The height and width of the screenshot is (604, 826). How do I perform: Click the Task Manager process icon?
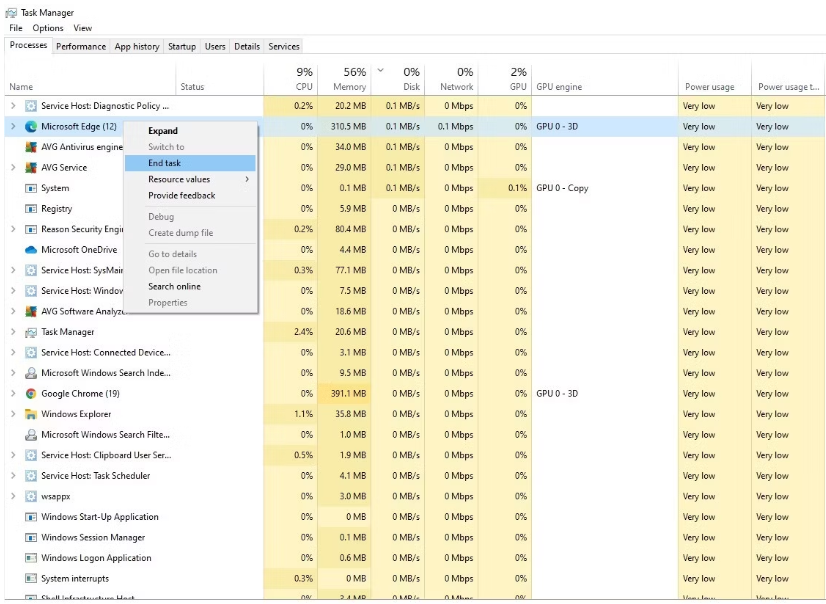coord(31,332)
